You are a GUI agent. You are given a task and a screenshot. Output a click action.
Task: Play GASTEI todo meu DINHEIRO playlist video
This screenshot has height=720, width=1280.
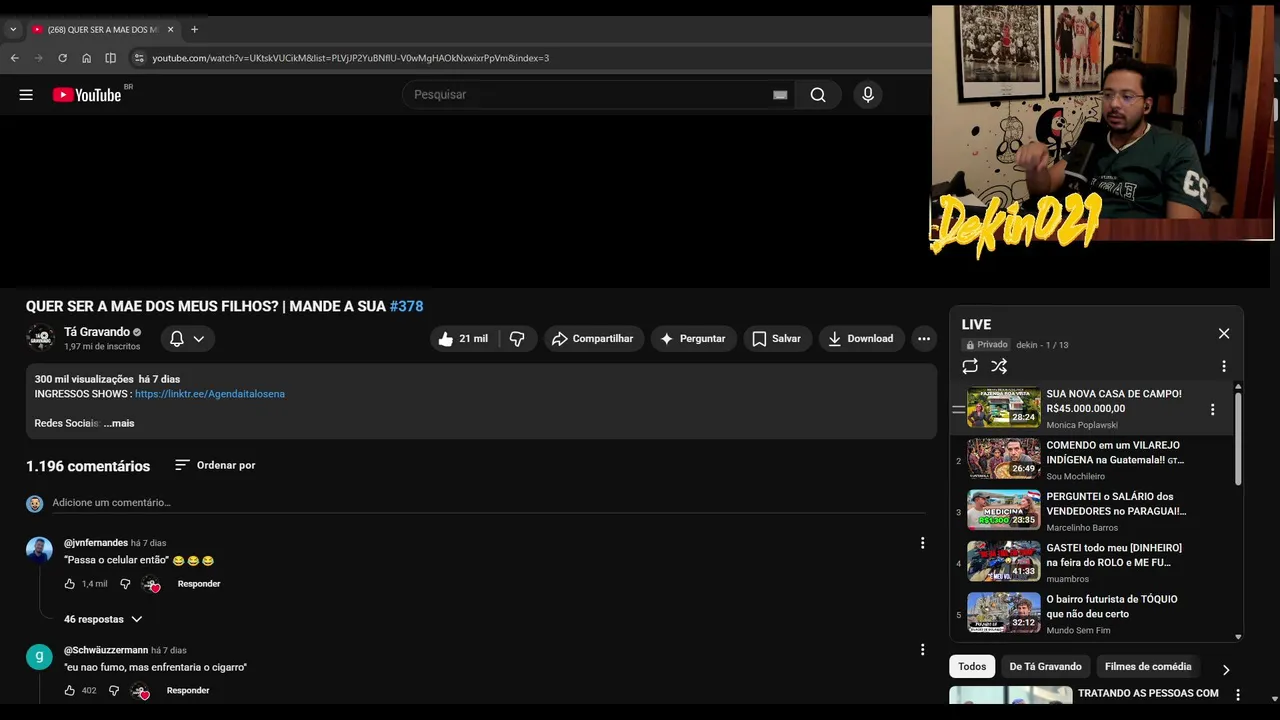1090,562
